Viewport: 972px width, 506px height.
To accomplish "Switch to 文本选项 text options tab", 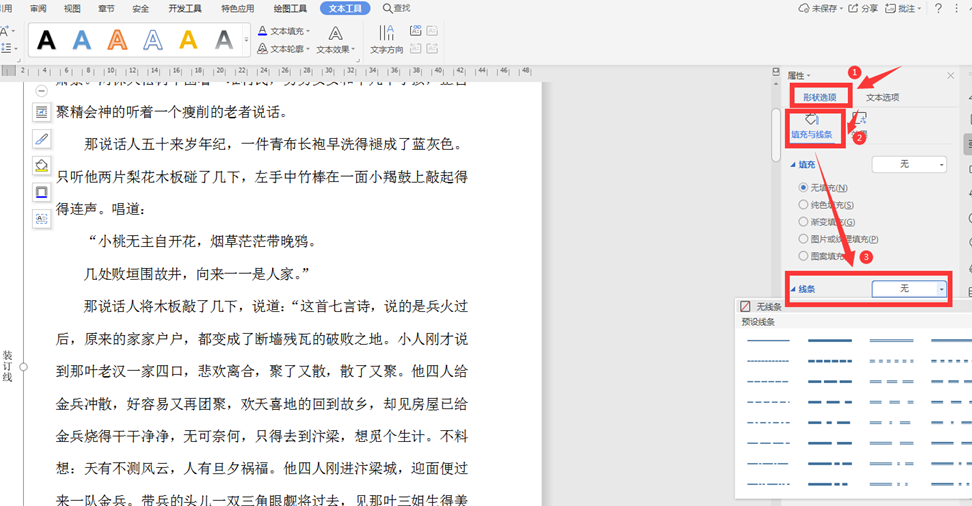I will pyautogui.click(x=882, y=97).
